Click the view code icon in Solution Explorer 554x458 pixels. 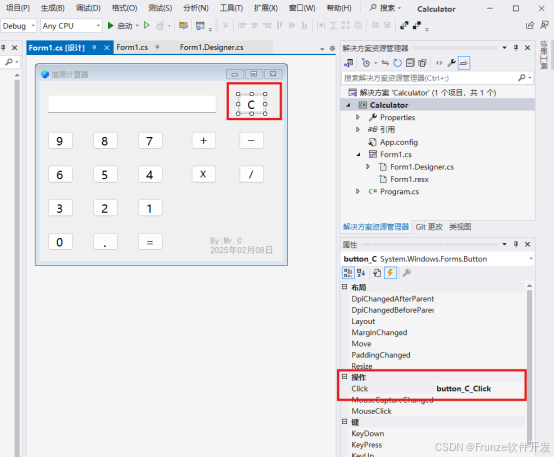439,63
